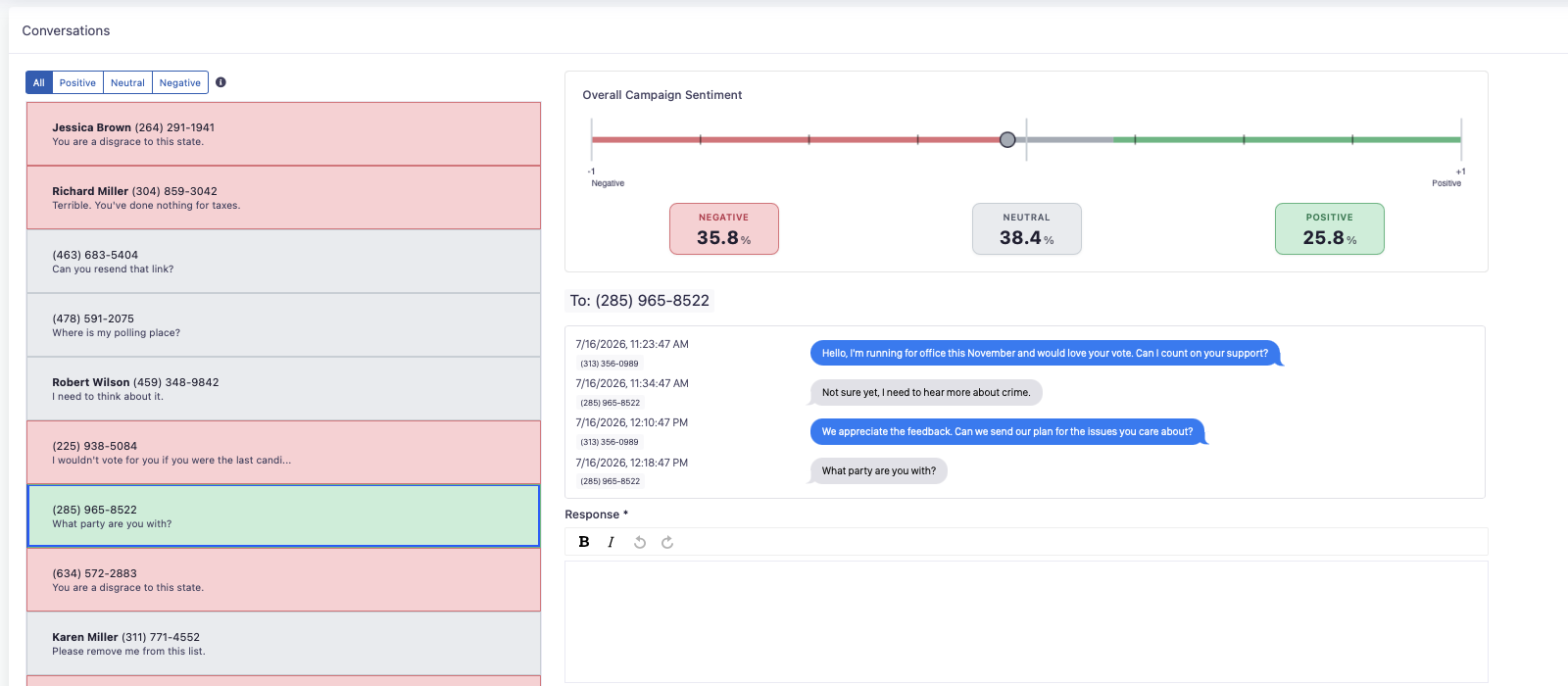Click the Negative 35.8% sentiment card

(x=724, y=228)
